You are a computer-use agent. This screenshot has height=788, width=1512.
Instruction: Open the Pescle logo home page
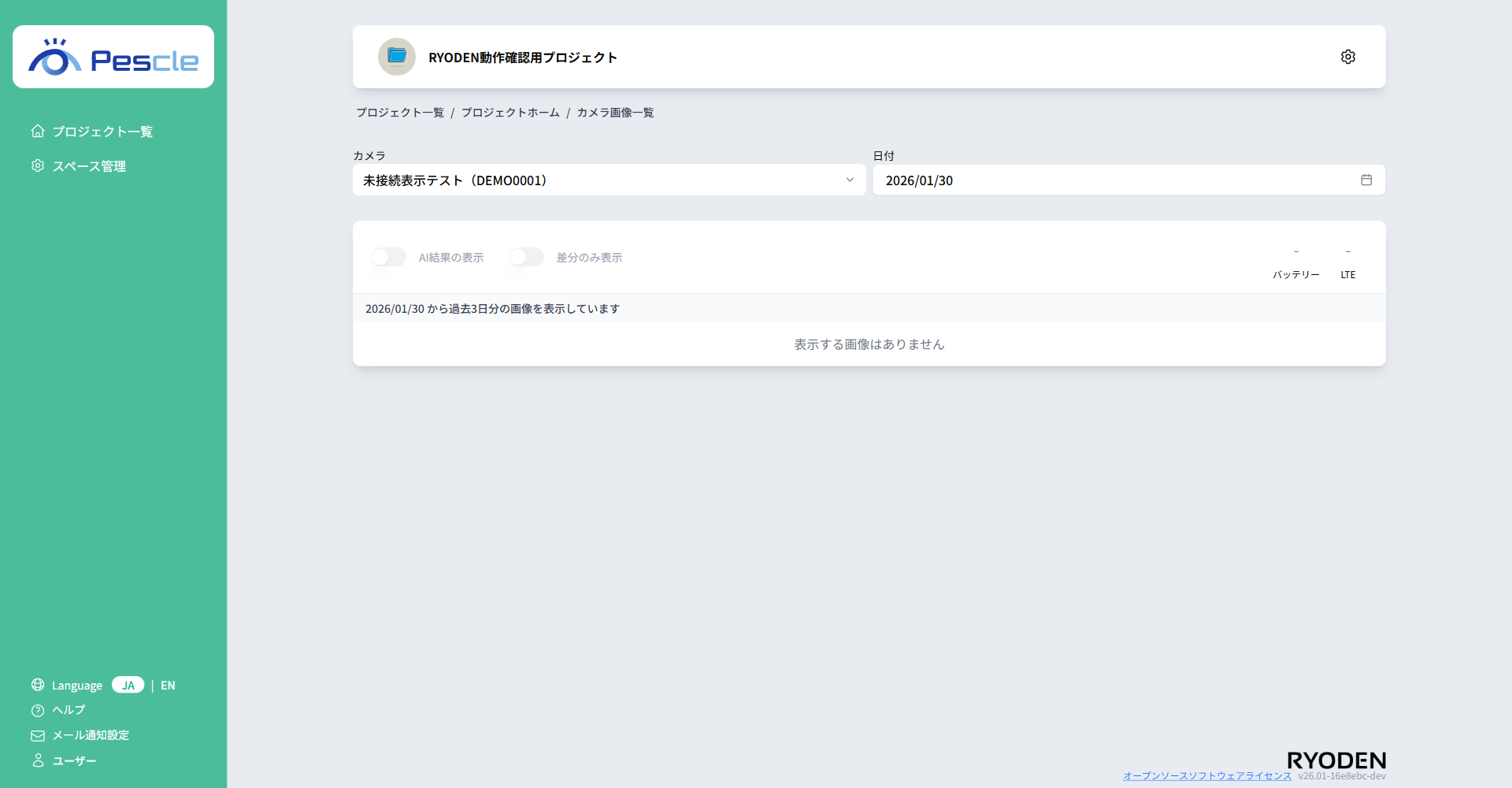113,56
